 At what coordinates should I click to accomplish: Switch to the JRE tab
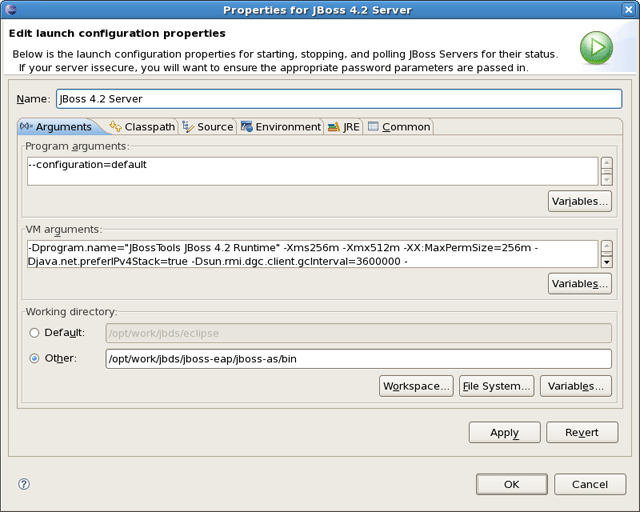(344, 127)
